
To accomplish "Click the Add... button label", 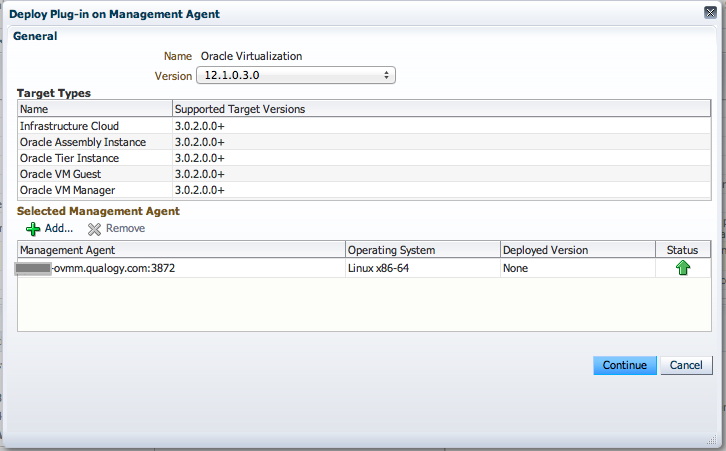I will [59, 228].
